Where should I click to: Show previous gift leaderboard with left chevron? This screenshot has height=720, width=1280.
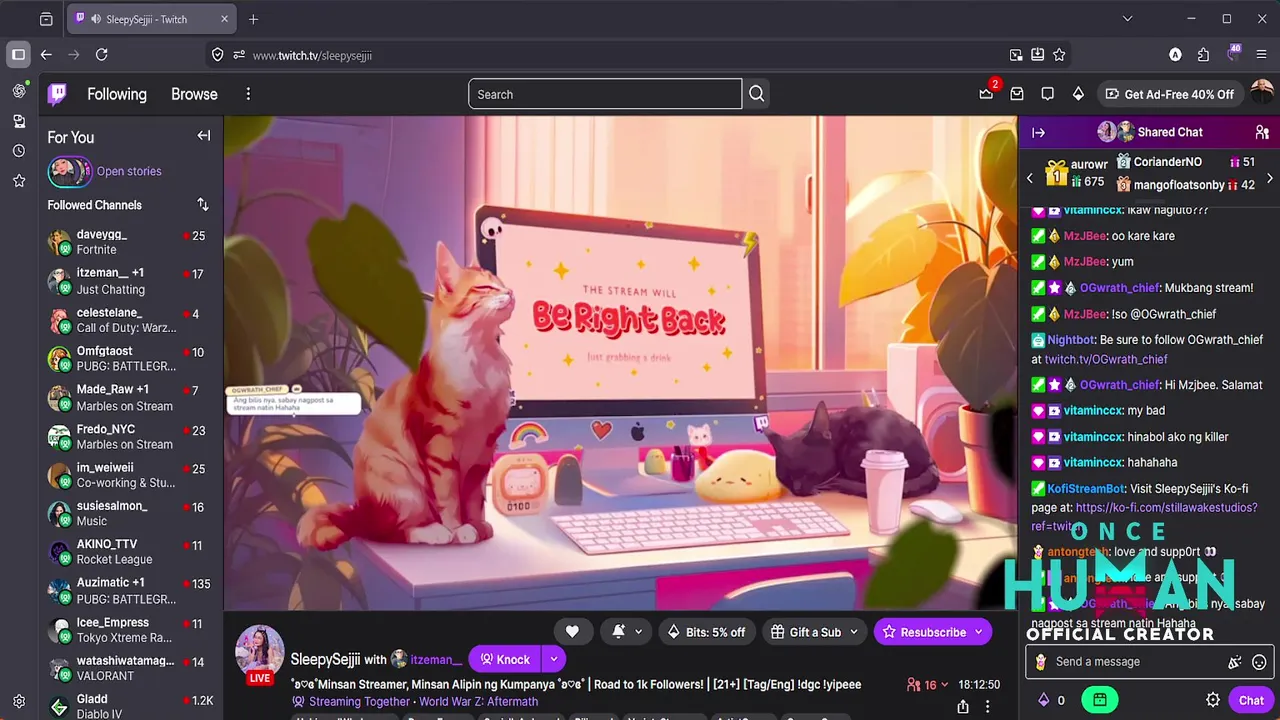(x=1030, y=178)
